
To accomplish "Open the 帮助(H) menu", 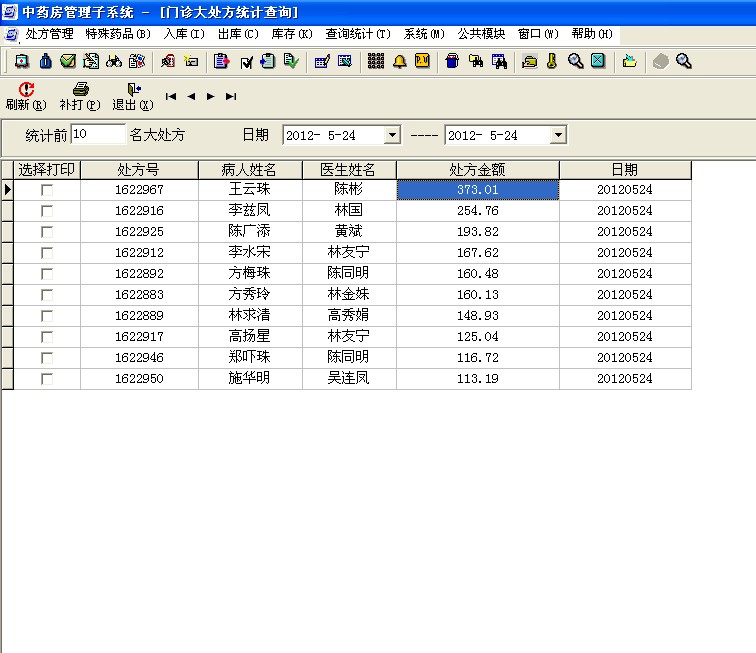I will 592,34.
